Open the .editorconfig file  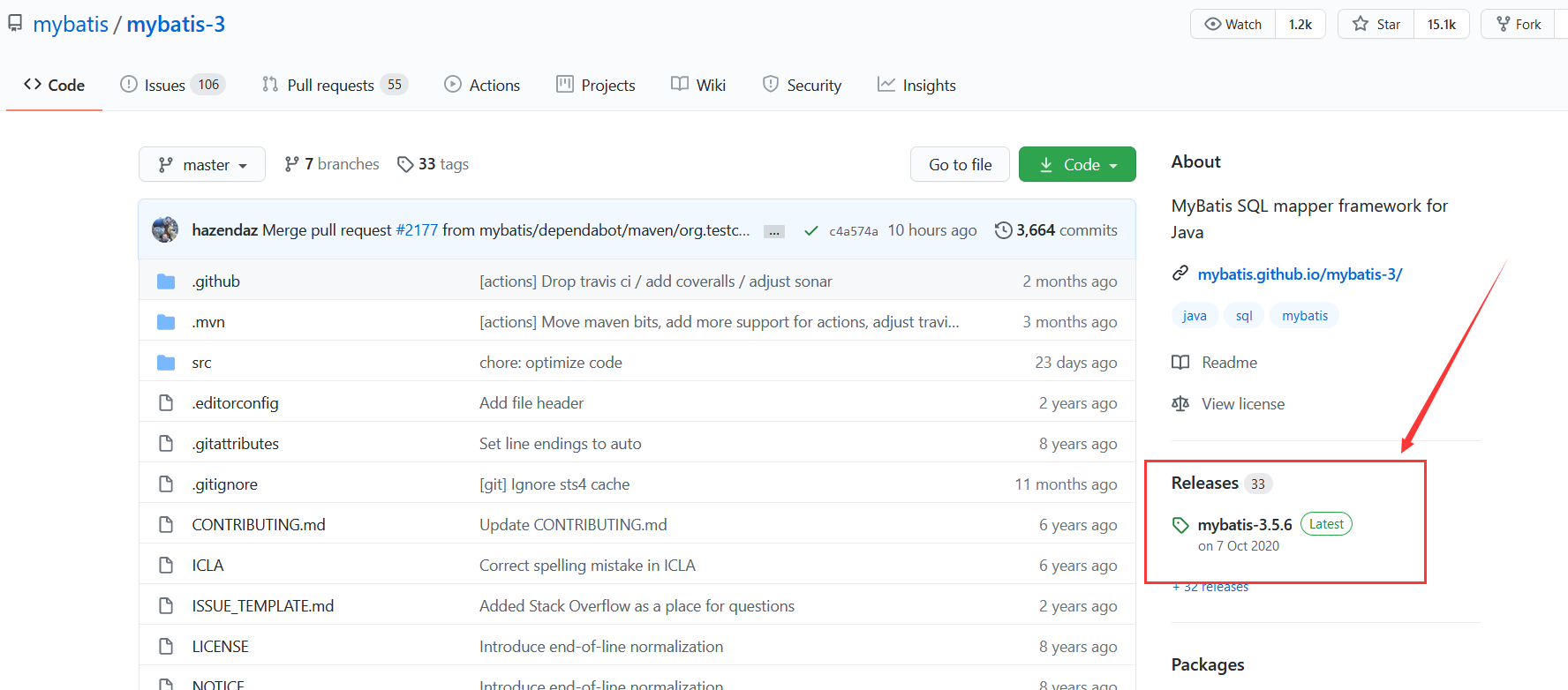(236, 403)
